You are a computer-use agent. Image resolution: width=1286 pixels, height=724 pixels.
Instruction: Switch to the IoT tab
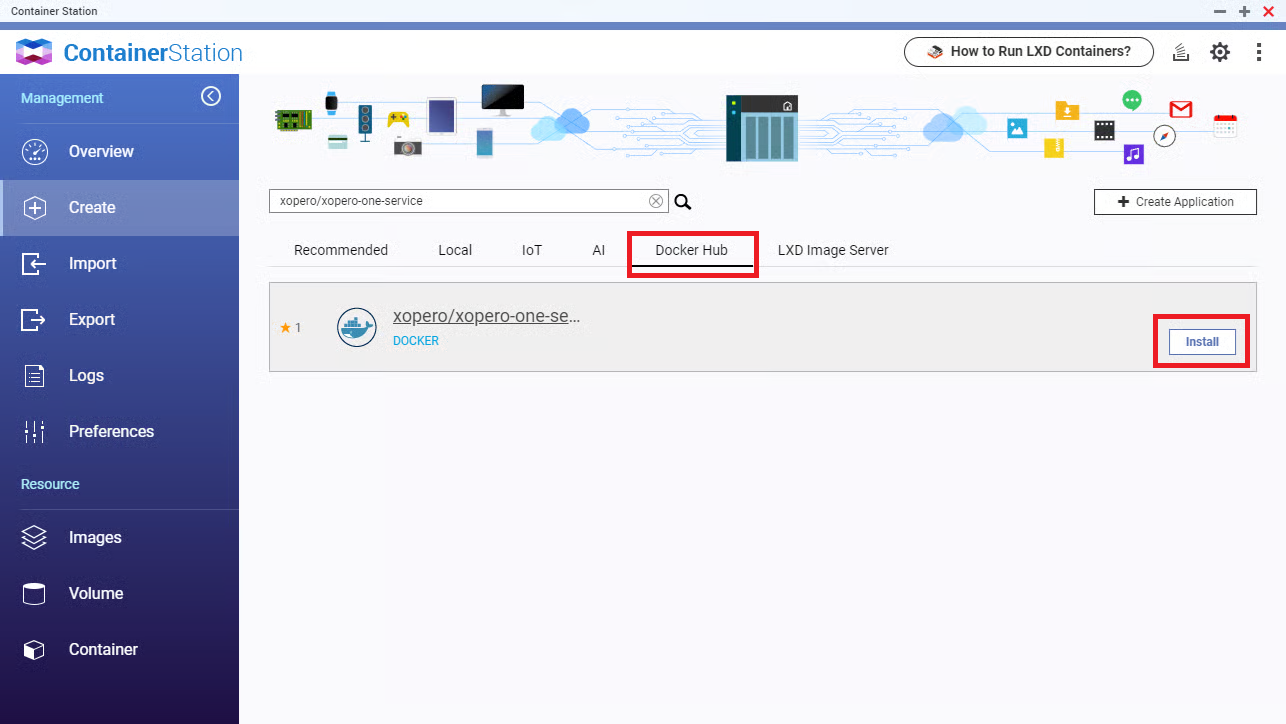pos(532,250)
